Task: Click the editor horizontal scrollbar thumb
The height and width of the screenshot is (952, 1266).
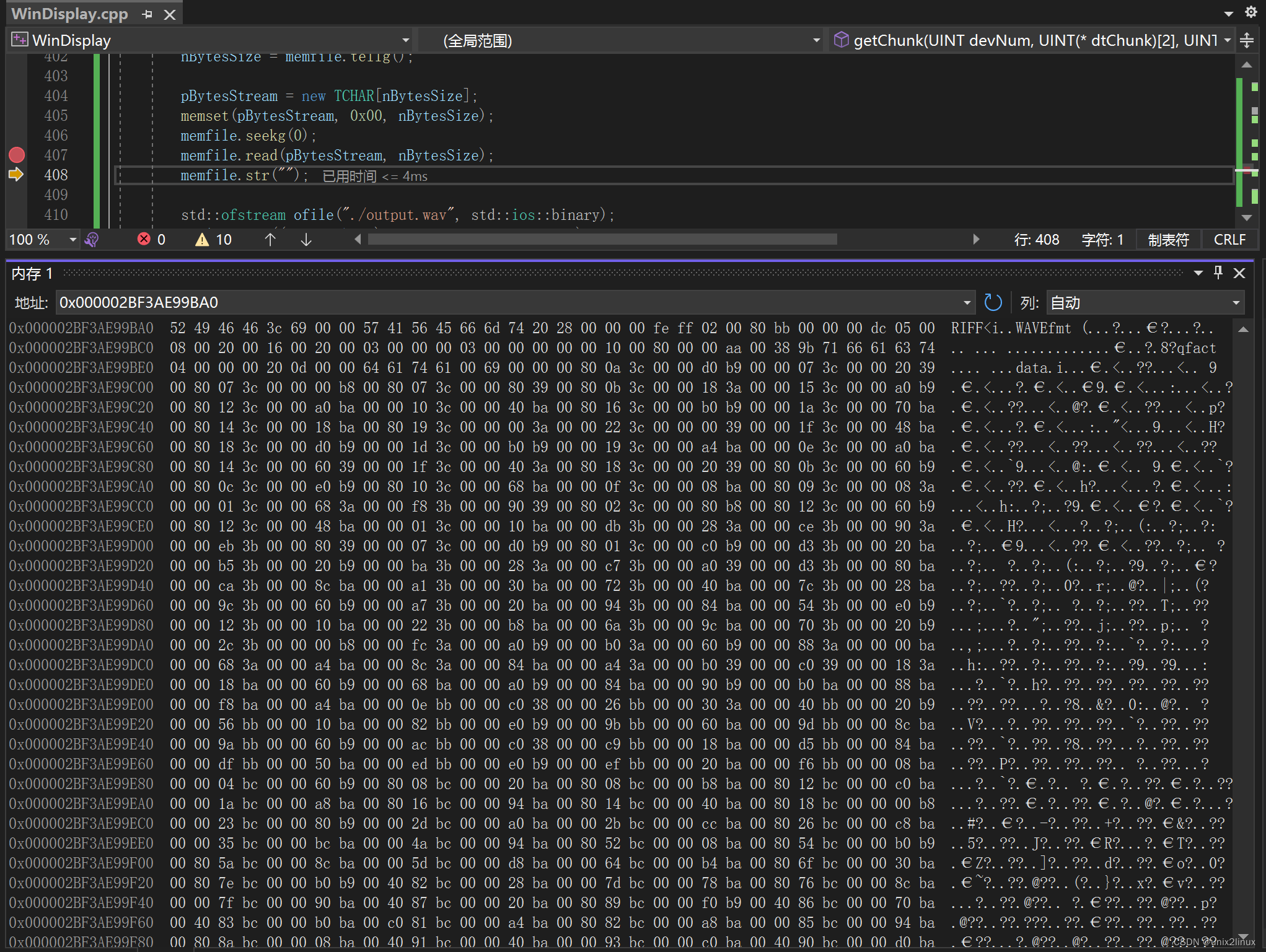Action: pyautogui.click(x=602, y=239)
